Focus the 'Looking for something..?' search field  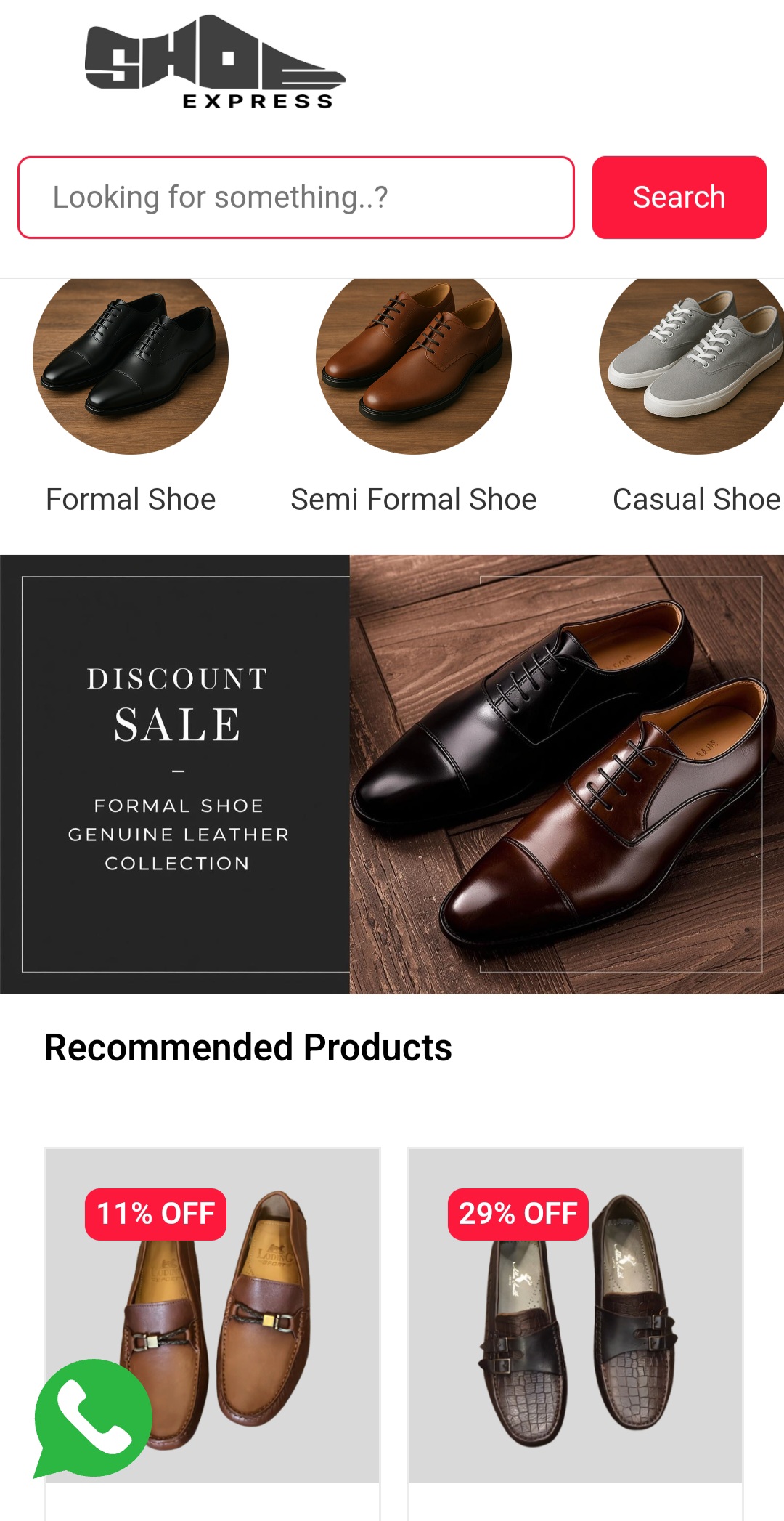pyautogui.click(x=296, y=198)
